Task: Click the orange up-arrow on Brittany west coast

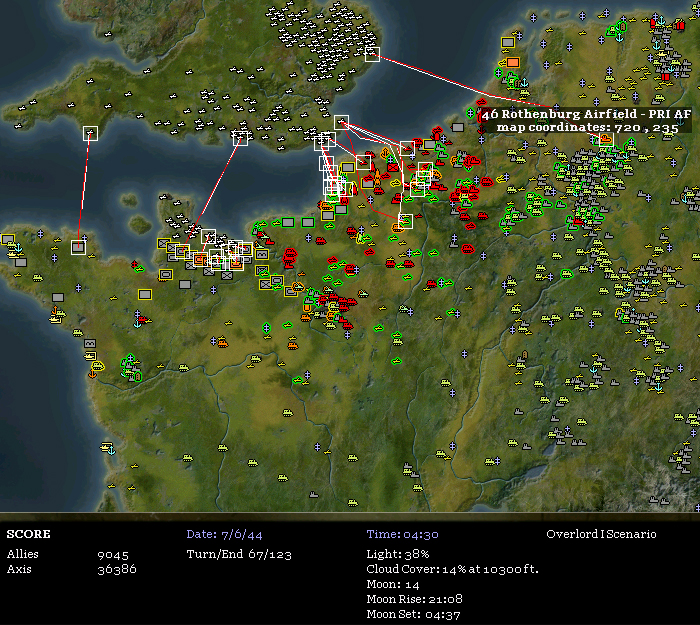Action: [x=54, y=309]
